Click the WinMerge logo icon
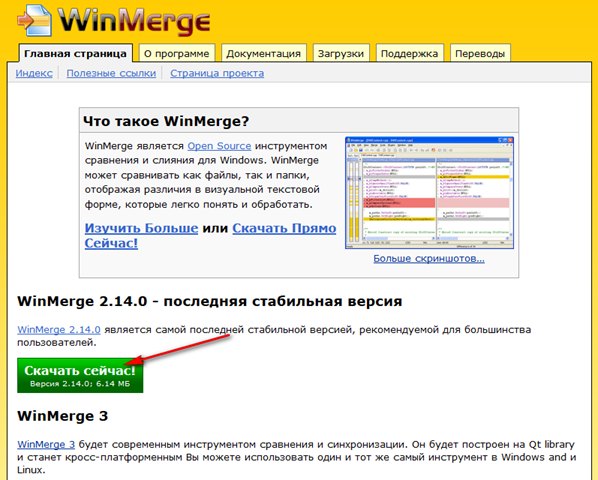Screen dimensions: 598x480 coord(34,21)
